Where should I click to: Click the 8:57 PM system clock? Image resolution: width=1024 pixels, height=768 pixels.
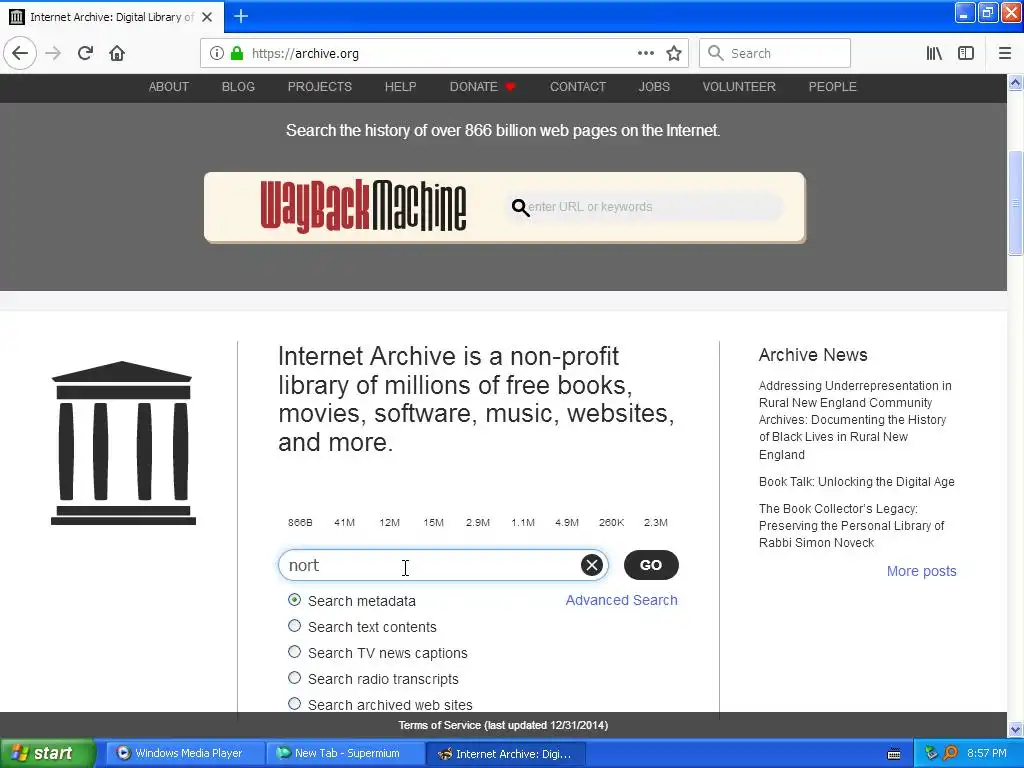[987, 753]
